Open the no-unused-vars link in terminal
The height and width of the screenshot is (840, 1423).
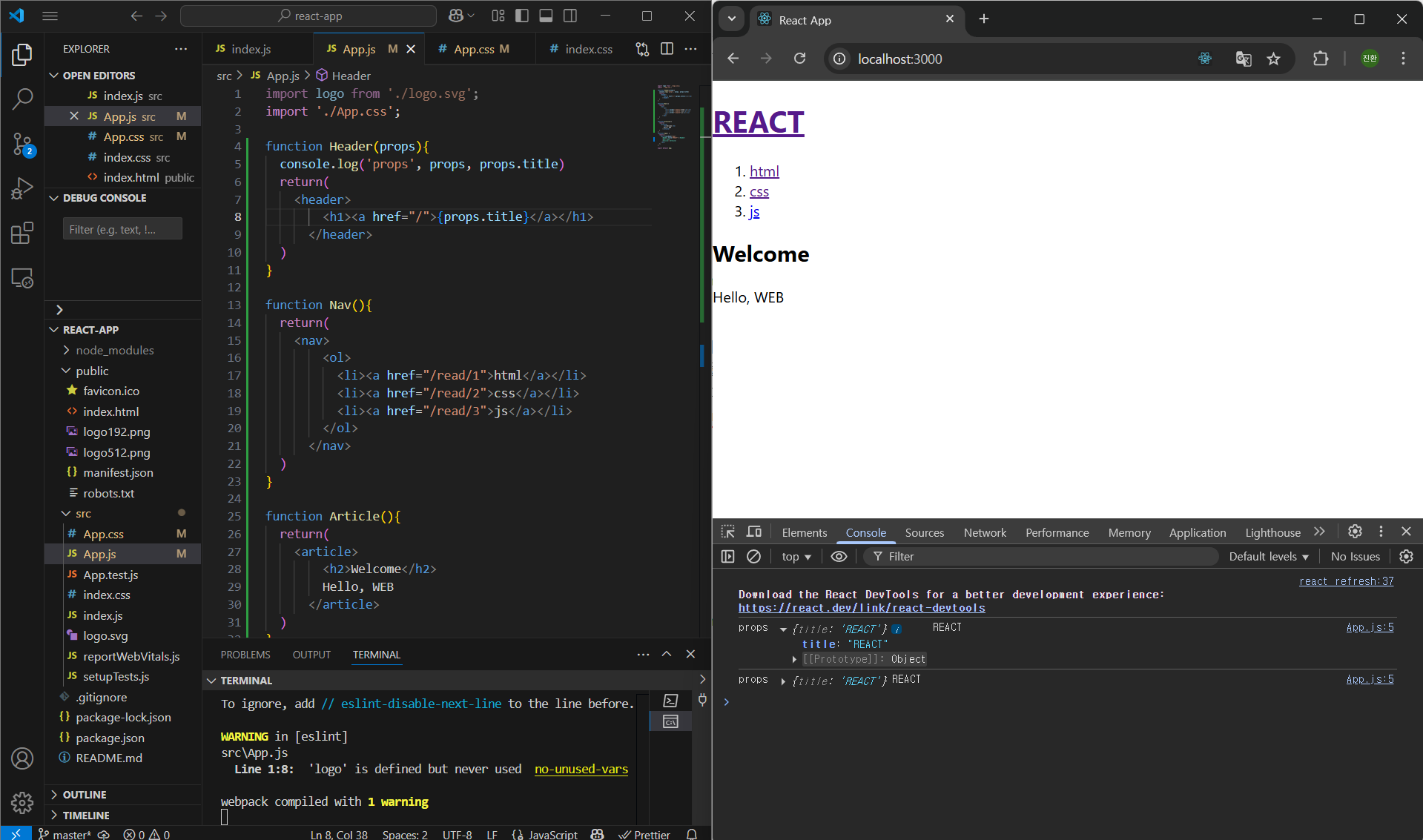click(581, 769)
